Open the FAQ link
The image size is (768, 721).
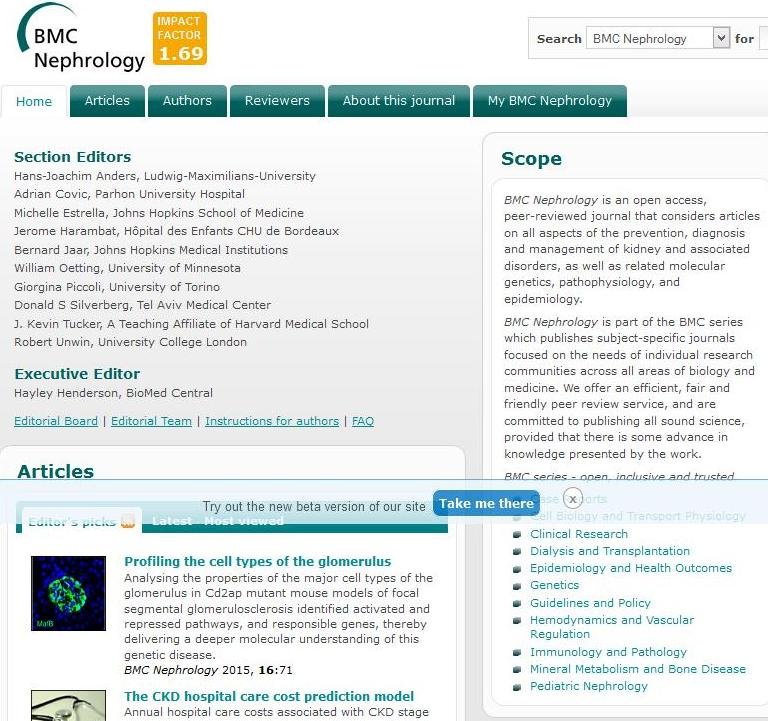[363, 421]
